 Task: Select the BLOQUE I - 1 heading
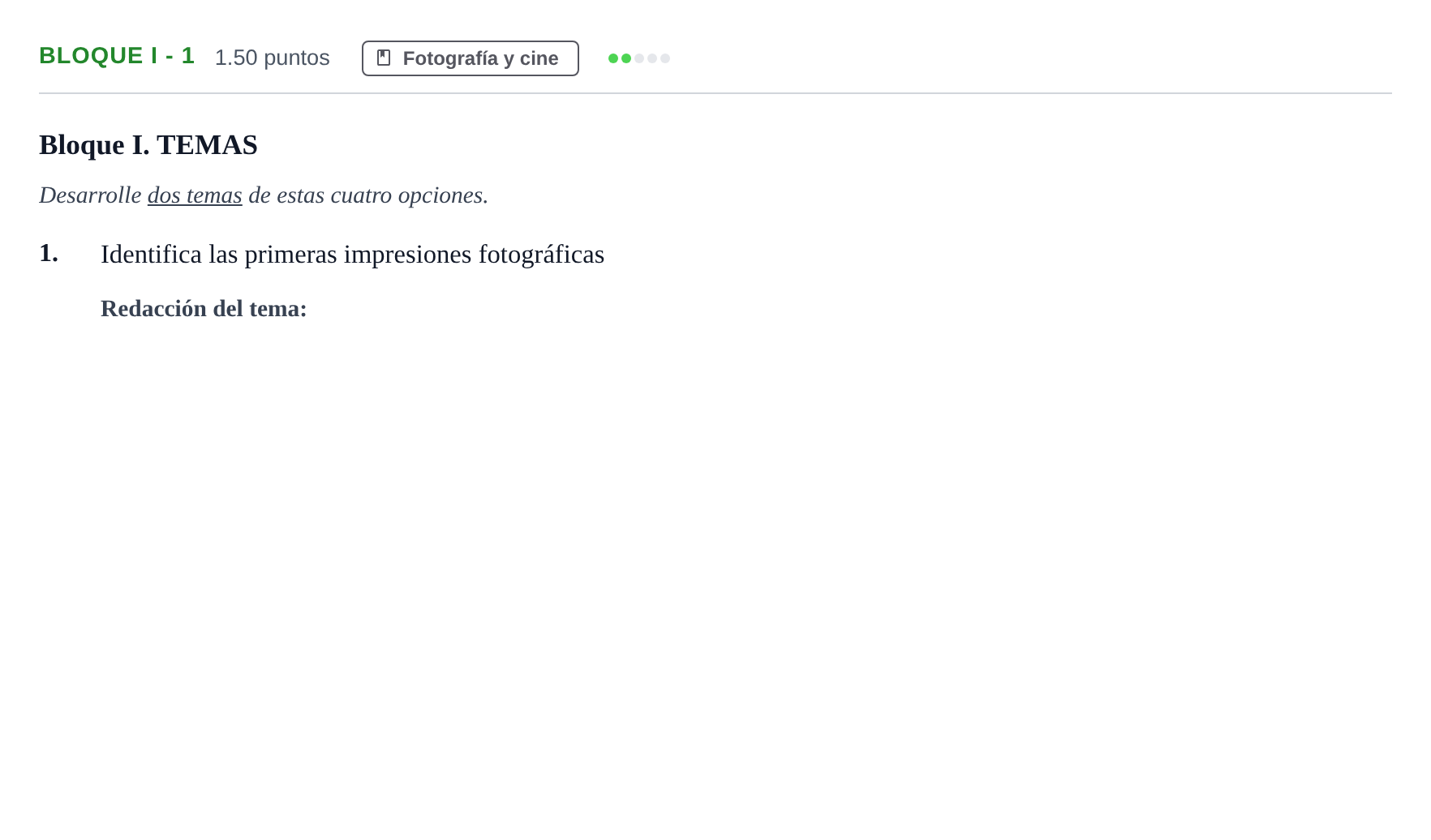[x=117, y=56]
